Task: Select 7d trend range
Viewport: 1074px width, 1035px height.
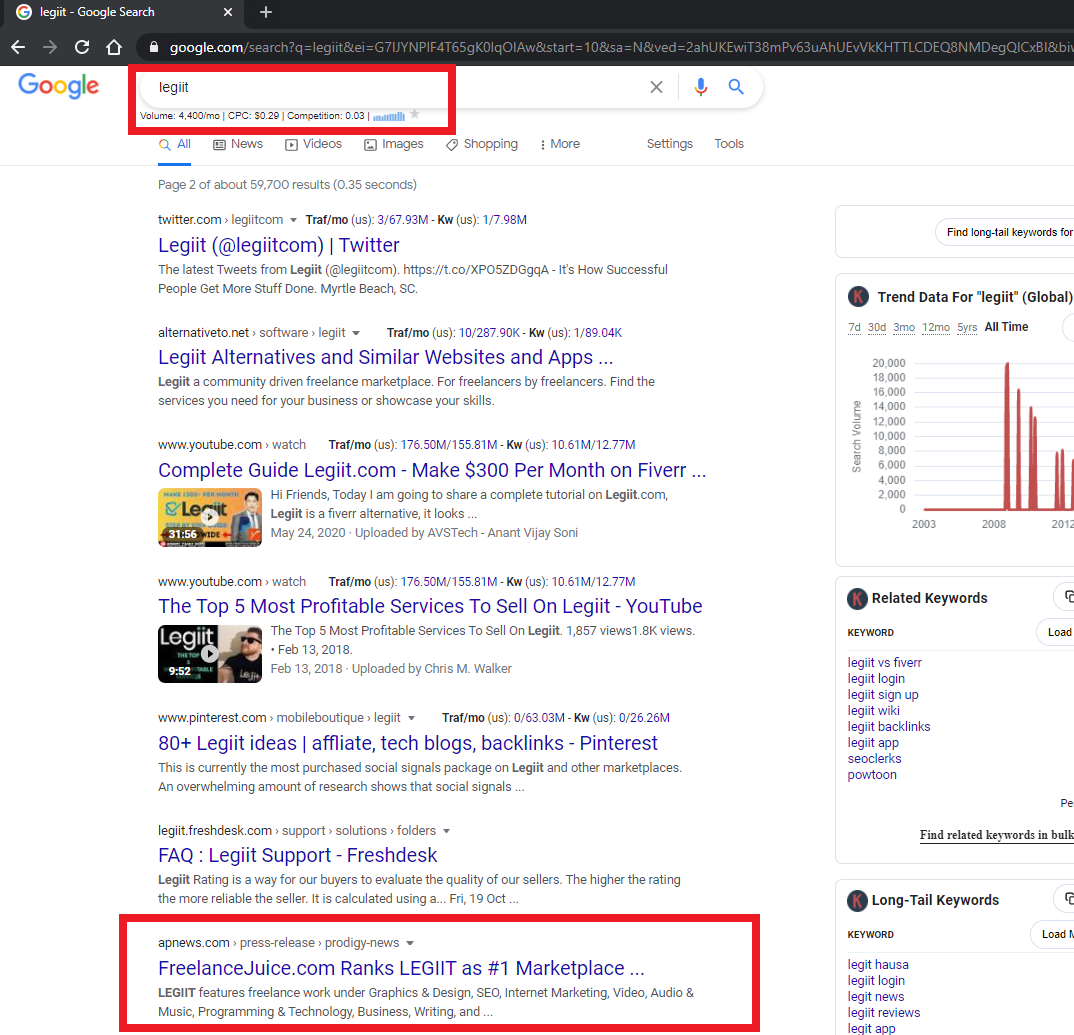Action: pos(854,327)
